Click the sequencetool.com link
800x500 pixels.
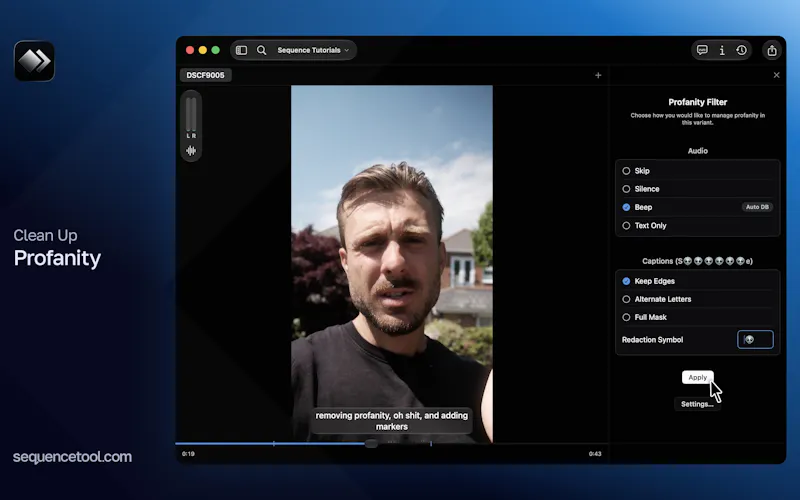click(72, 457)
